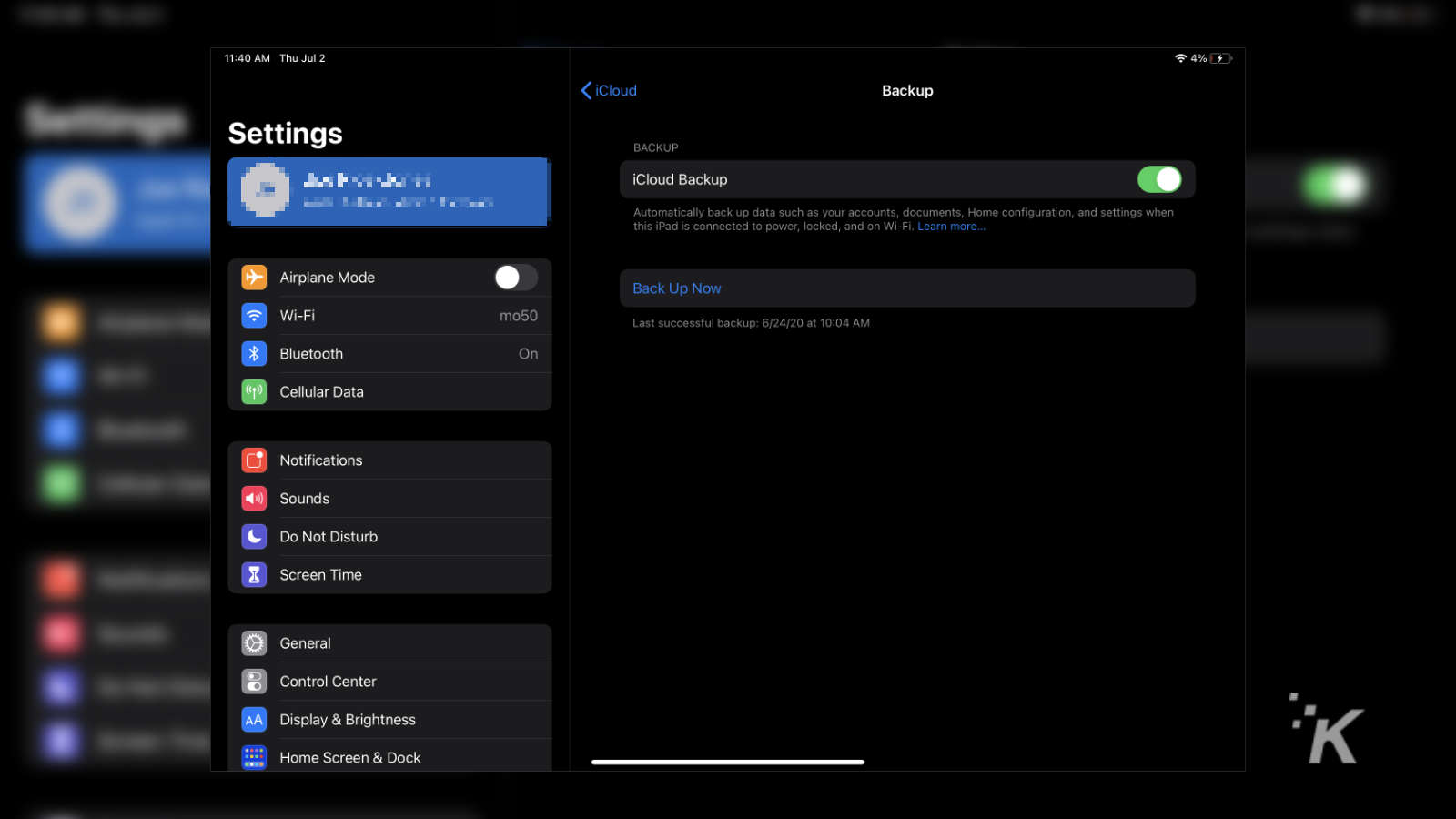Tap the 4% battery percentage

pos(1198,58)
